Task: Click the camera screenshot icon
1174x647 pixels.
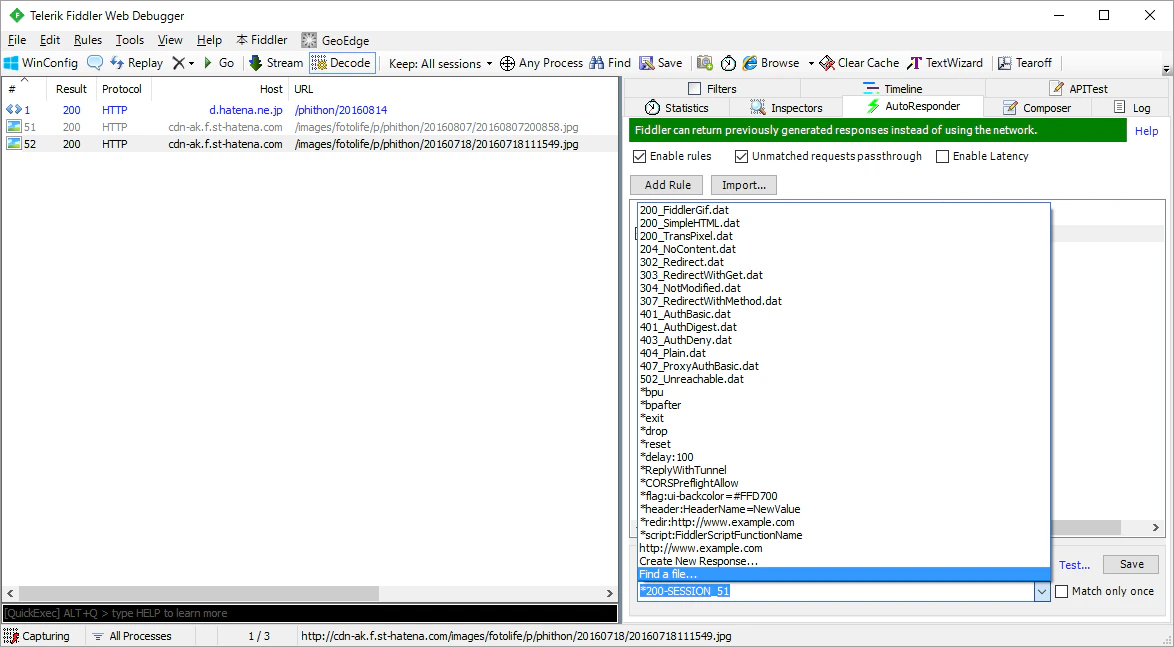Action: point(705,63)
